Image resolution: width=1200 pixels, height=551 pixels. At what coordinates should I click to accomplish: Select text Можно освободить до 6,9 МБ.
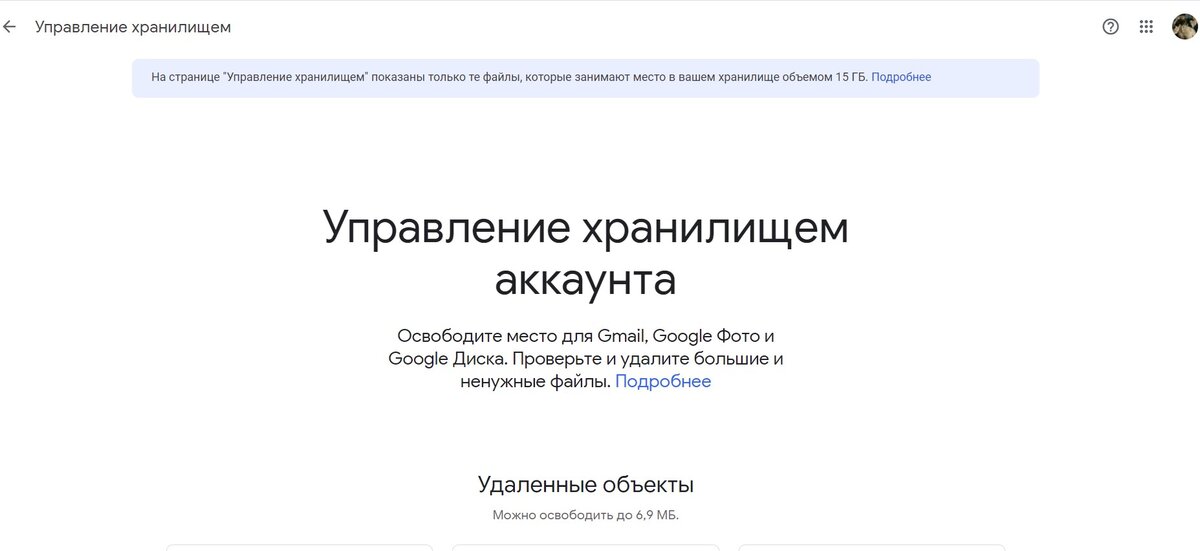point(586,516)
